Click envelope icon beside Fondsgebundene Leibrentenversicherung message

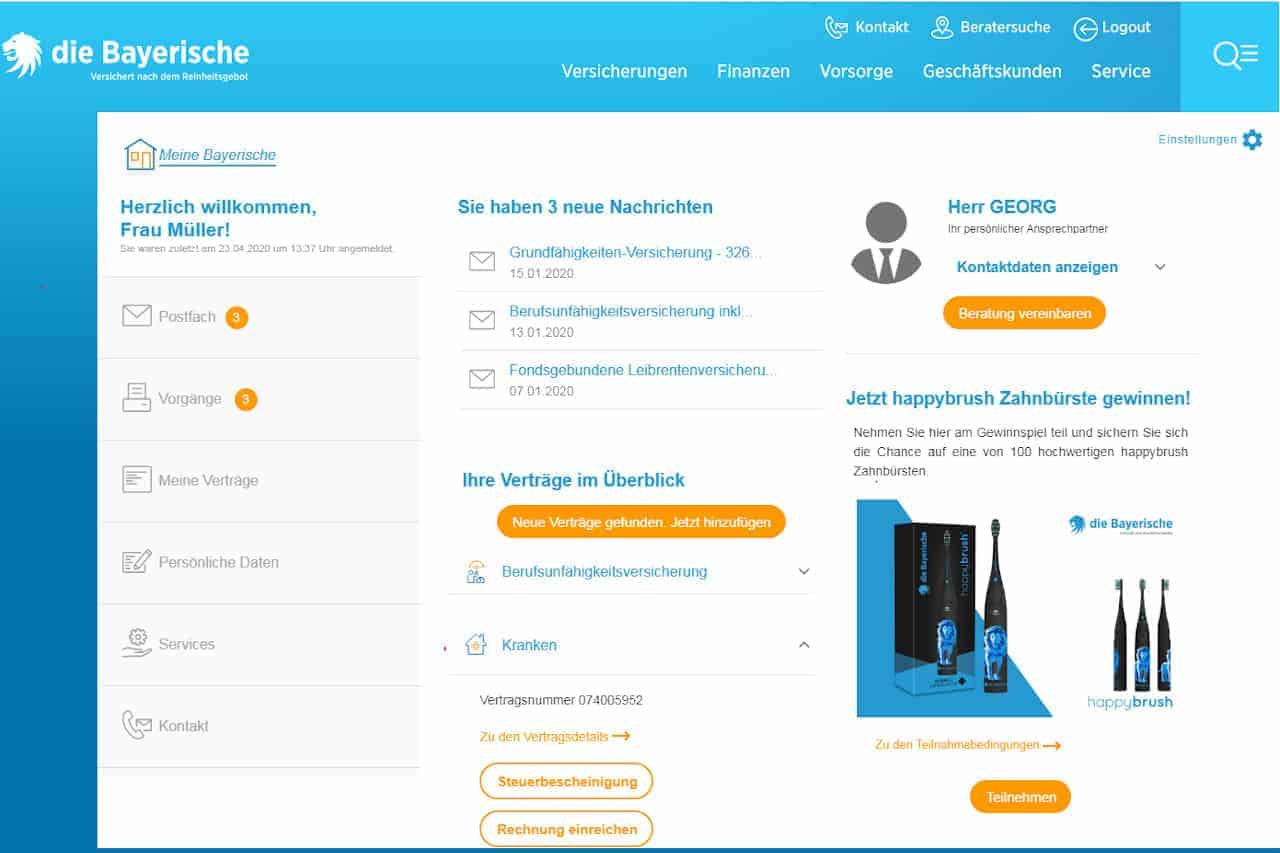click(x=482, y=379)
